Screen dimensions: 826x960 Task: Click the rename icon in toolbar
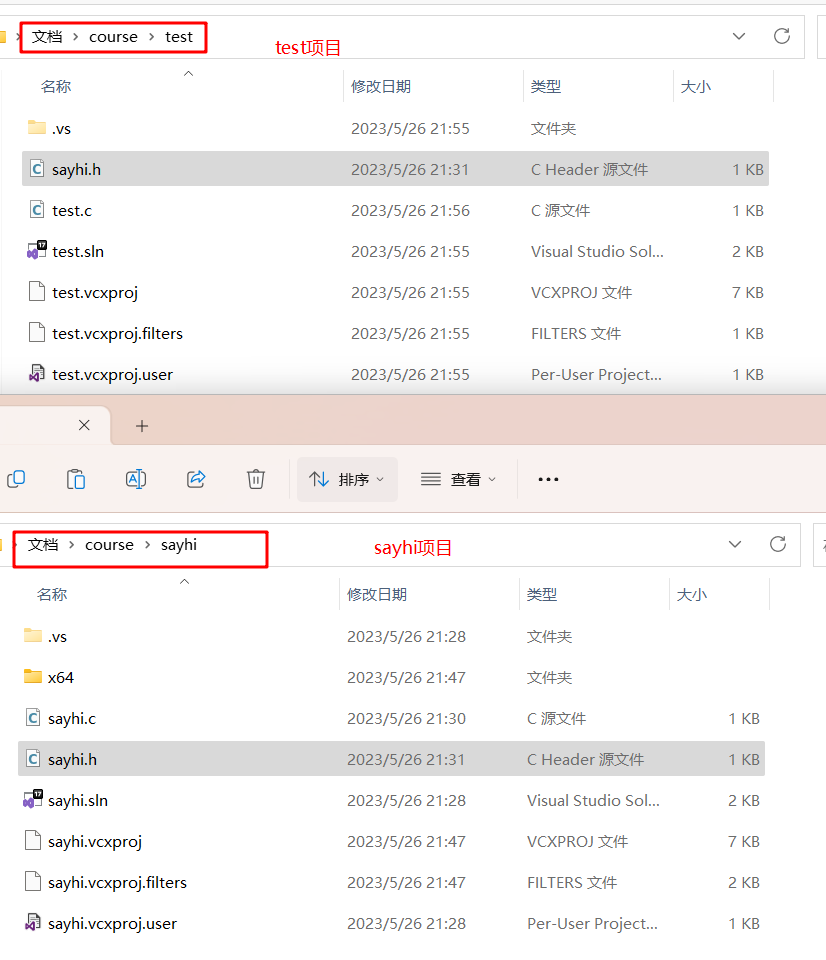[135, 479]
